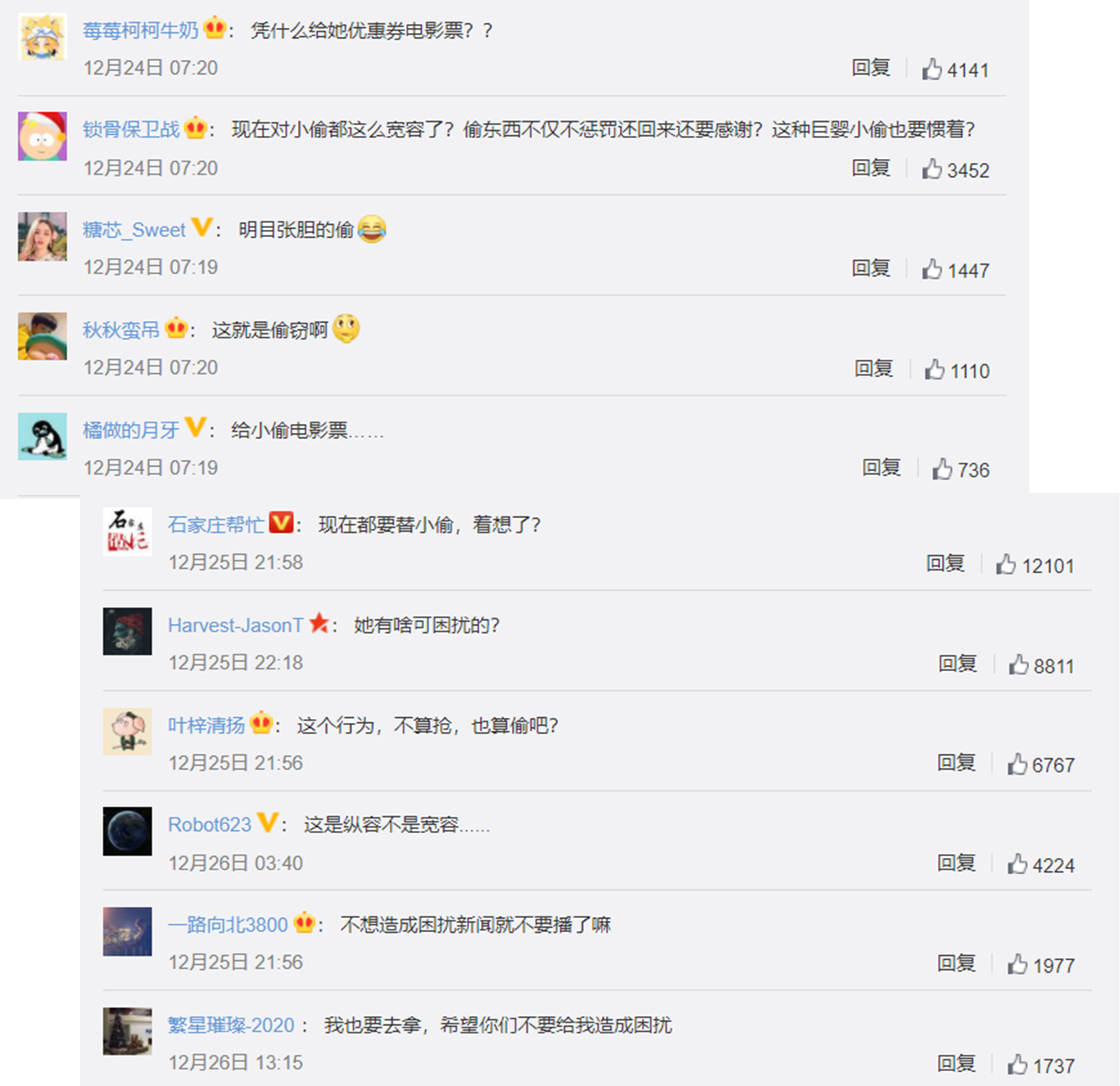The image size is (1120, 1086).
Task: Visit Robot623's profile via username
Action: point(209,824)
